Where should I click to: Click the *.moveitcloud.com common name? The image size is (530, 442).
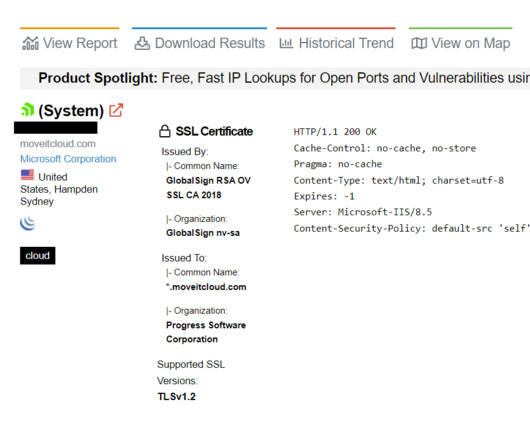[206, 287]
